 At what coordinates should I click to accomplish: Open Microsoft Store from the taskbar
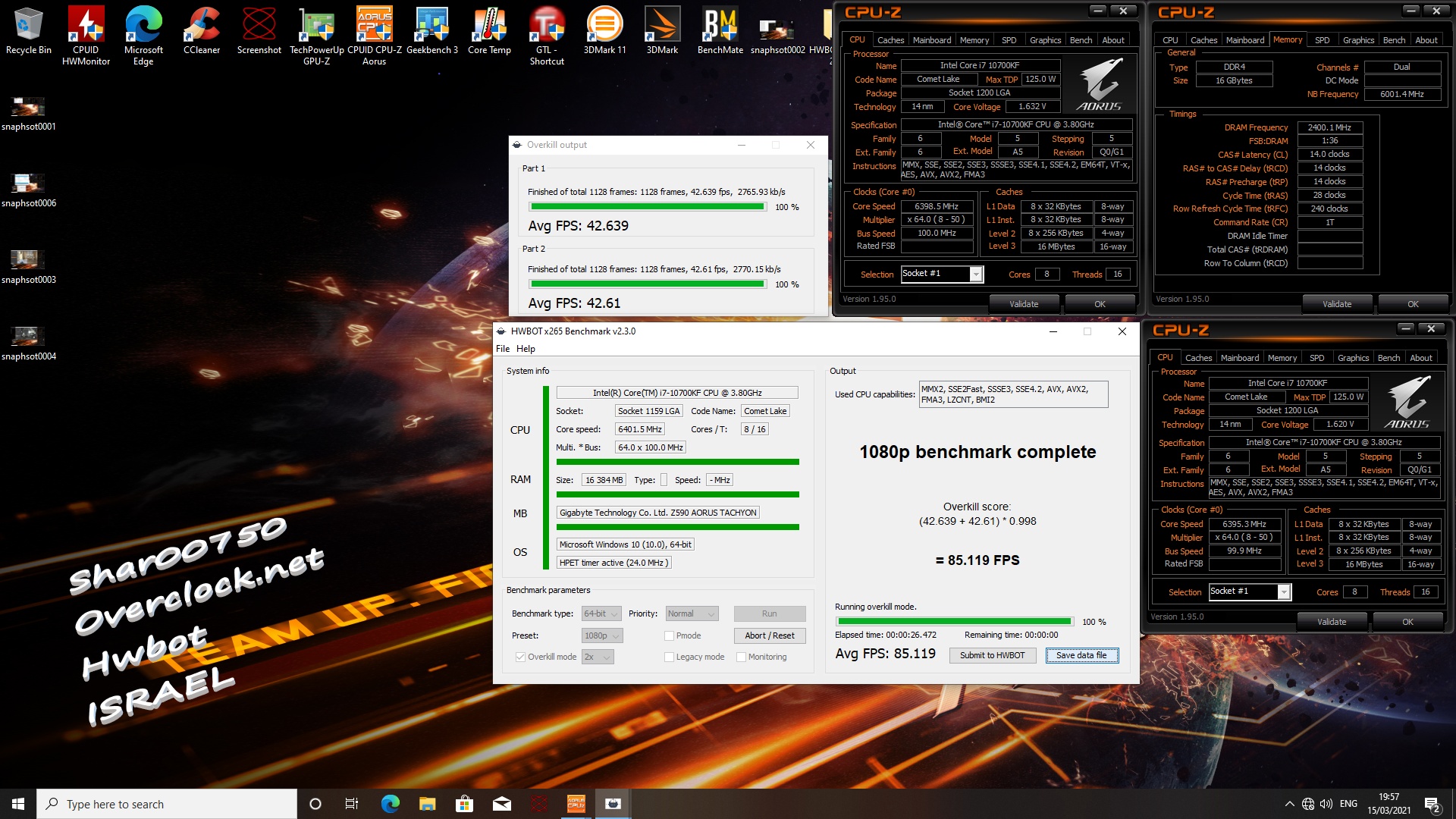pyautogui.click(x=464, y=804)
